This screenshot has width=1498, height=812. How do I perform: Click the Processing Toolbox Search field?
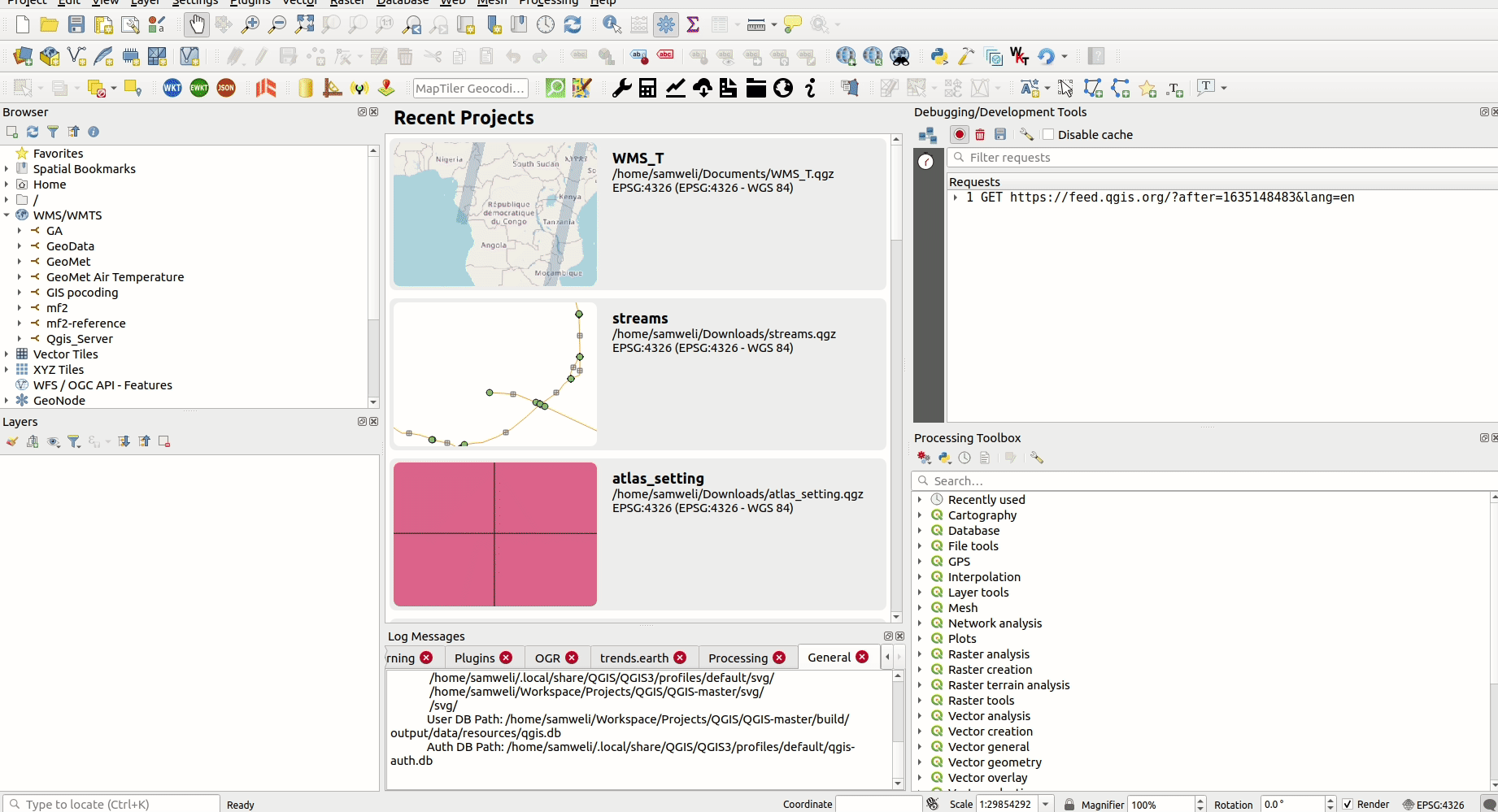1205,481
